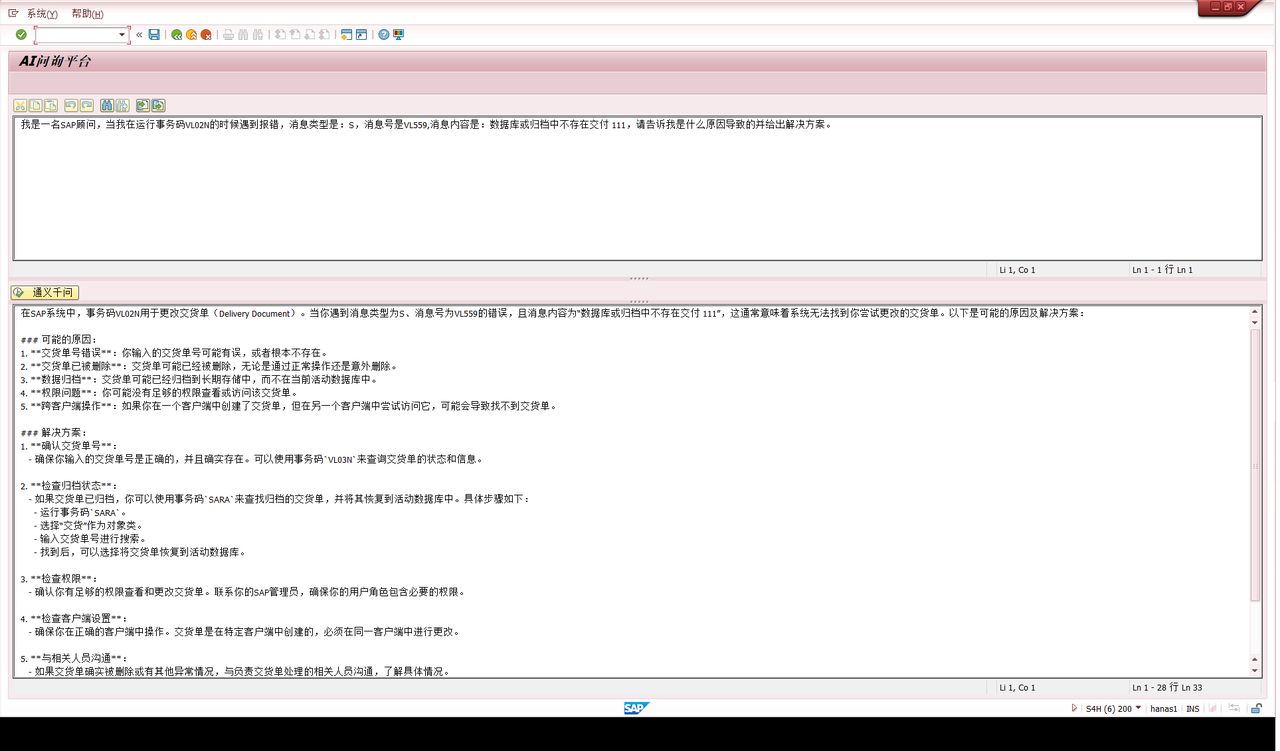The image size is (1280, 751).
Task: Click 'Li 1, Co 1' in the answer pane status
Action: [1018, 687]
